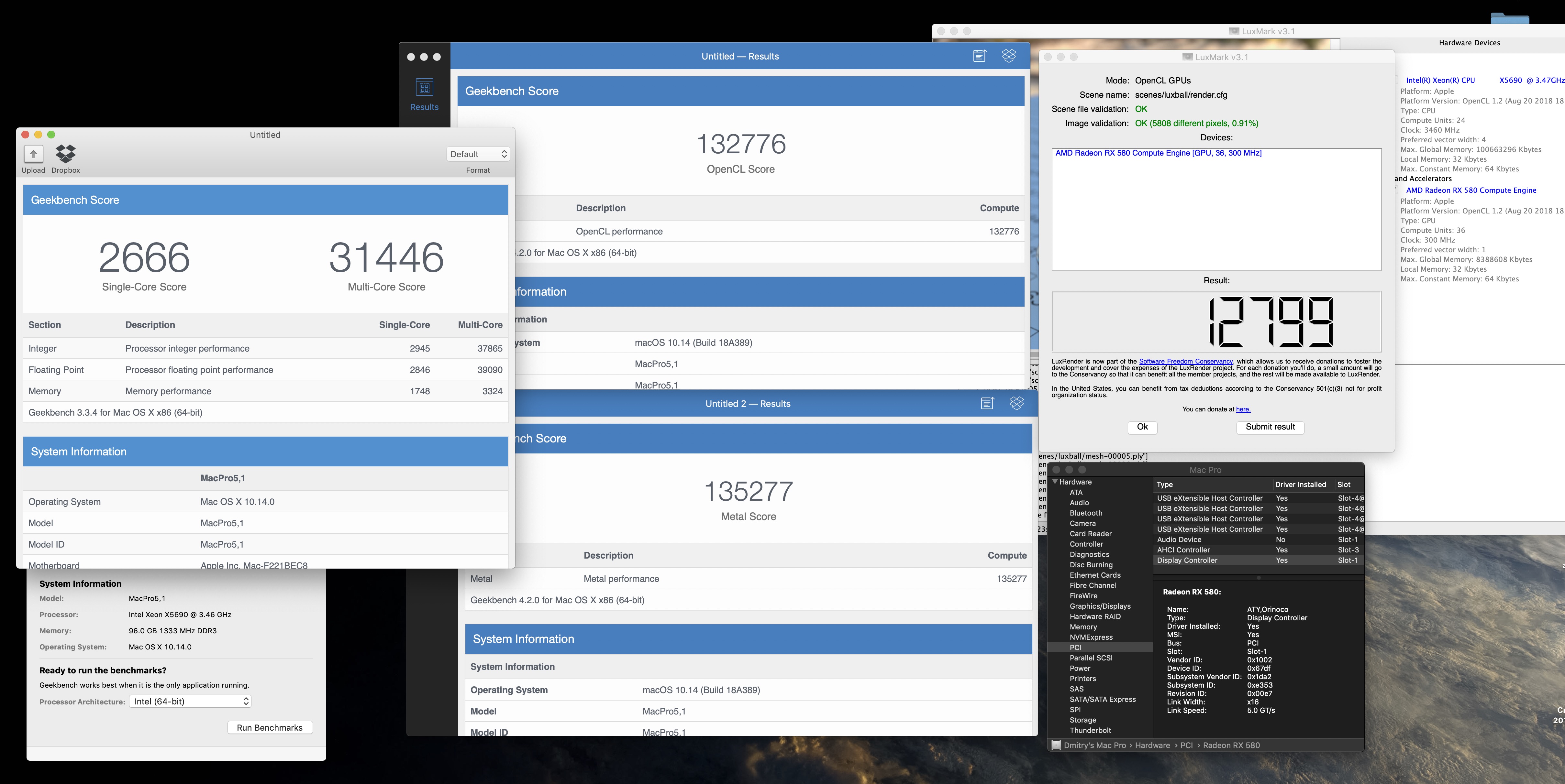
Task: Sort PCI list by Type column header
Action: pyautogui.click(x=1213, y=485)
